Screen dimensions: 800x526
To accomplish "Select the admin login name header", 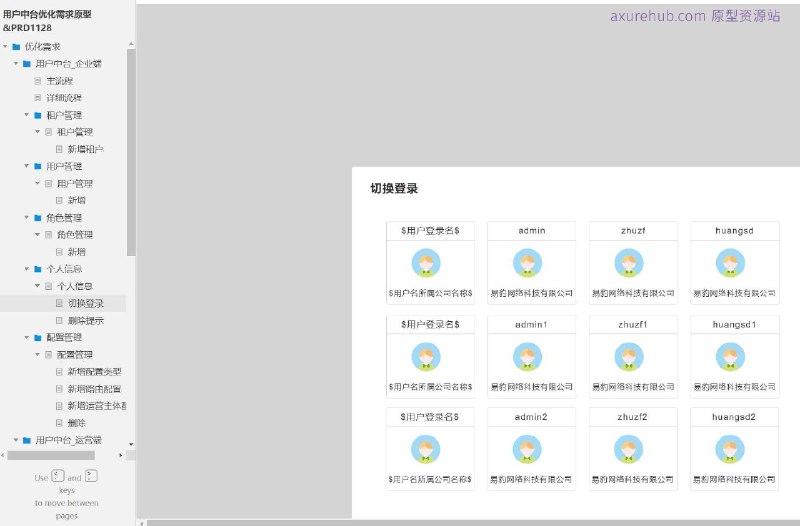I will click(532, 231).
